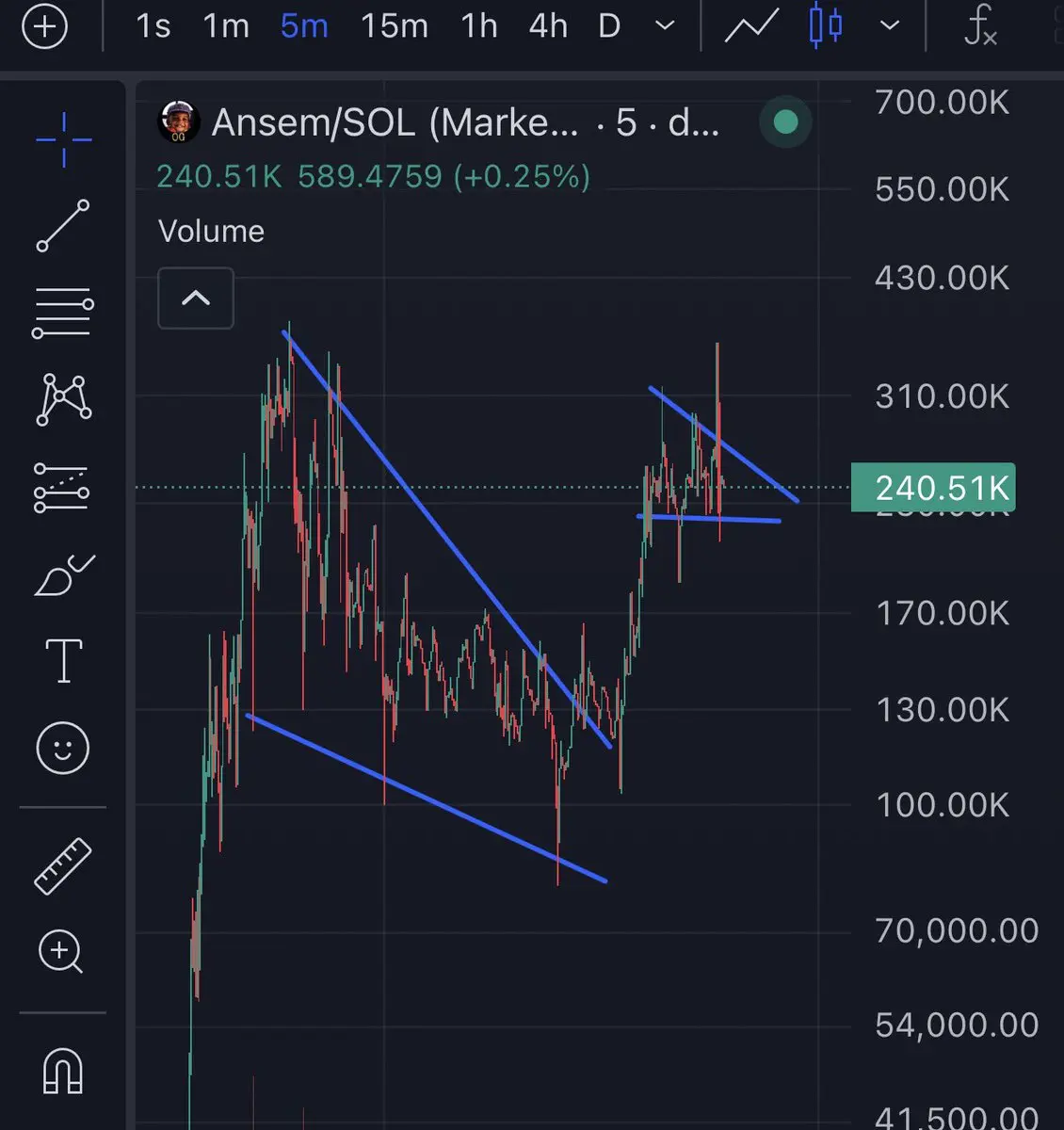Click the 240.51K current price label
This screenshot has width=1064, height=1130.
pos(933,488)
